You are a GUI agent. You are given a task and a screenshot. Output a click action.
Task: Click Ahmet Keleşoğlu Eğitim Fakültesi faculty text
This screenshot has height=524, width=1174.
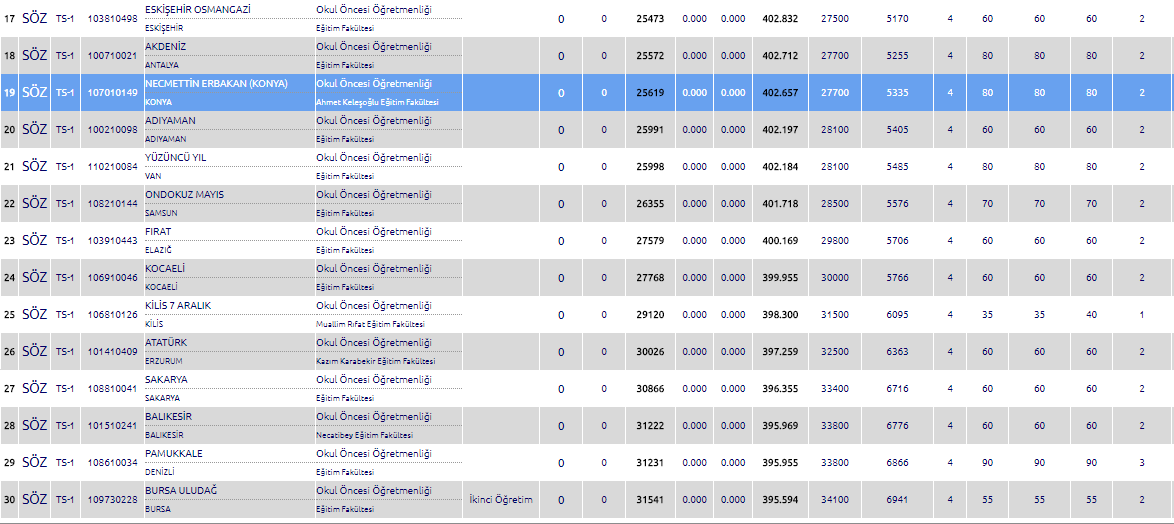377,102
